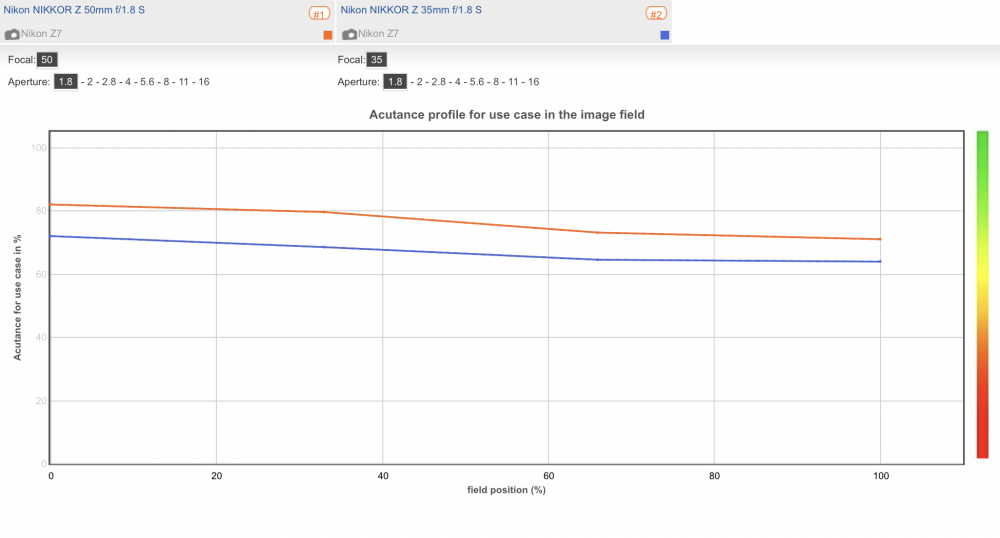Click the chart title 'Acutance profile for use case'
Viewport: 1000px width, 538px height.
click(507, 115)
